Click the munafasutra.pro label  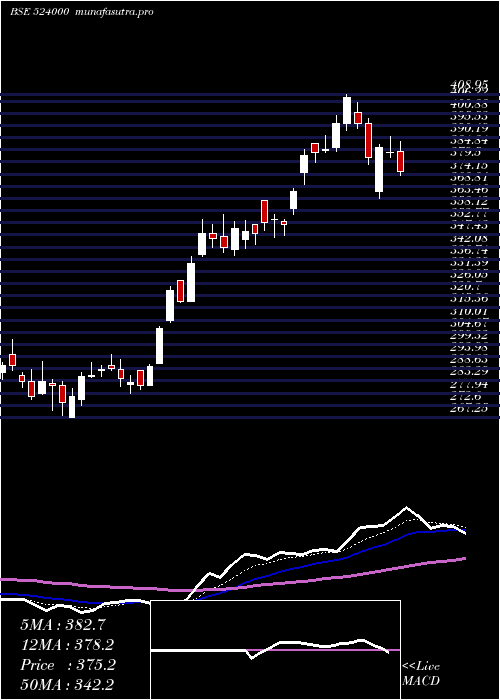point(115,12)
